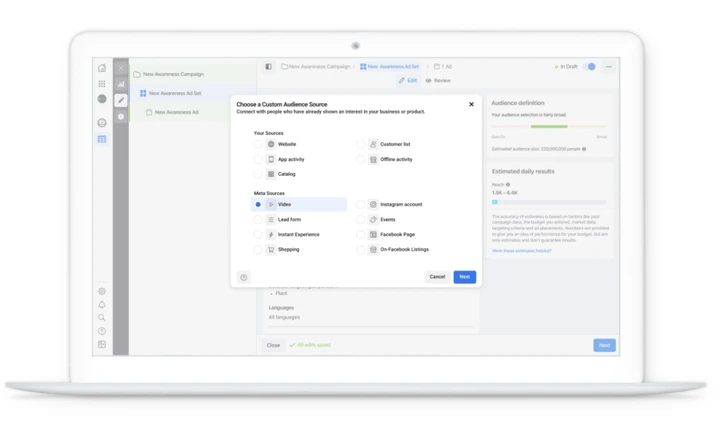Select the Video radio button
This screenshot has width=720, height=437.
tap(258, 204)
